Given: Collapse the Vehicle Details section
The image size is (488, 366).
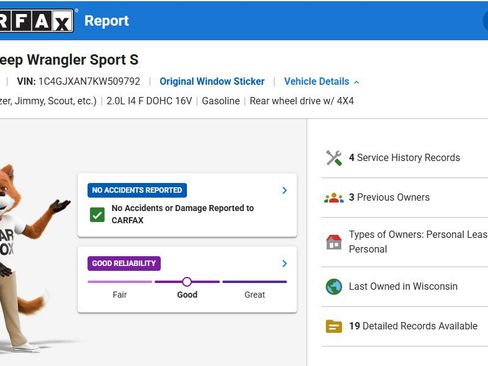Looking at the screenshot, I should (321, 82).
